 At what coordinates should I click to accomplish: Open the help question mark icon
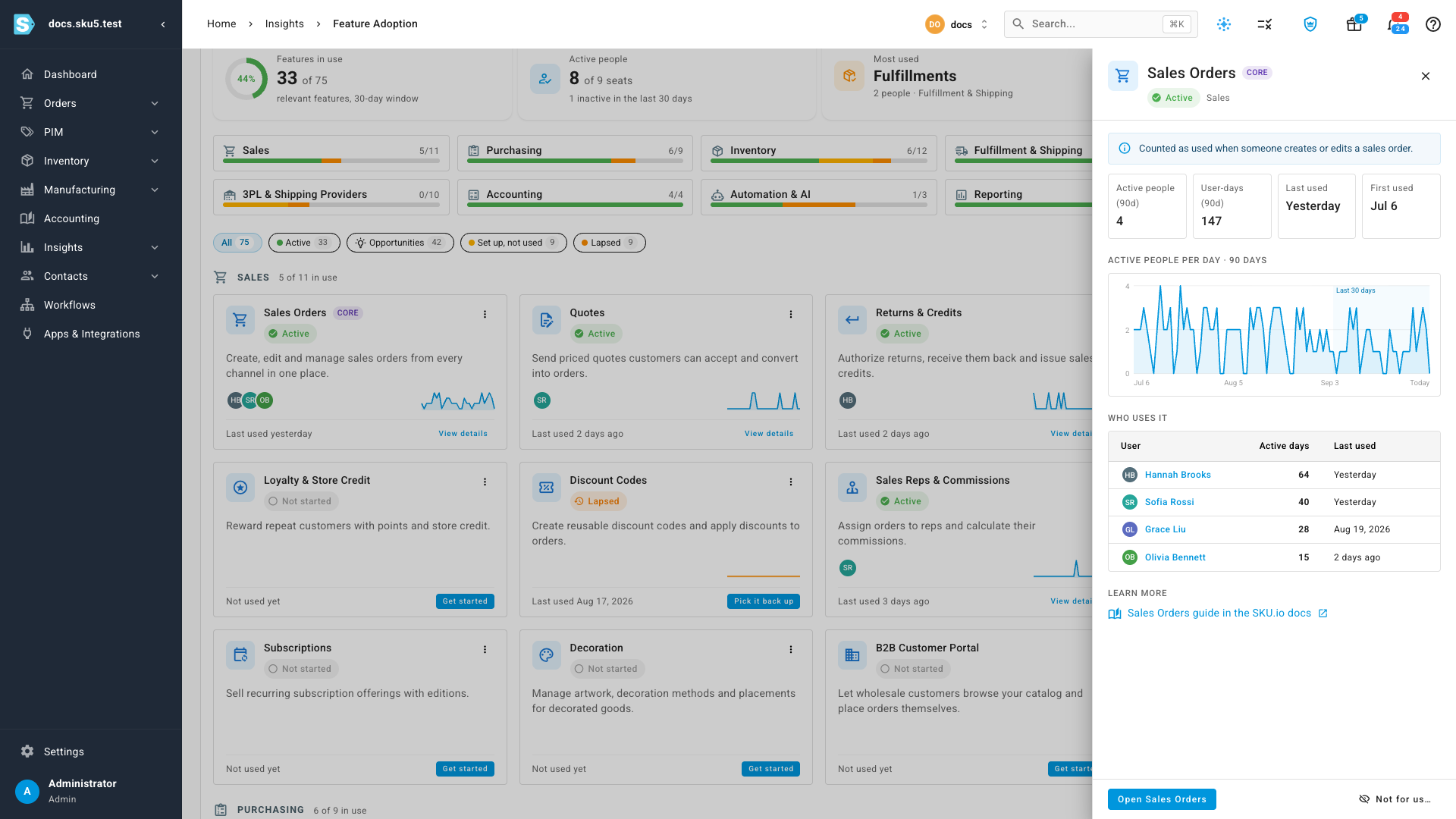click(1433, 24)
